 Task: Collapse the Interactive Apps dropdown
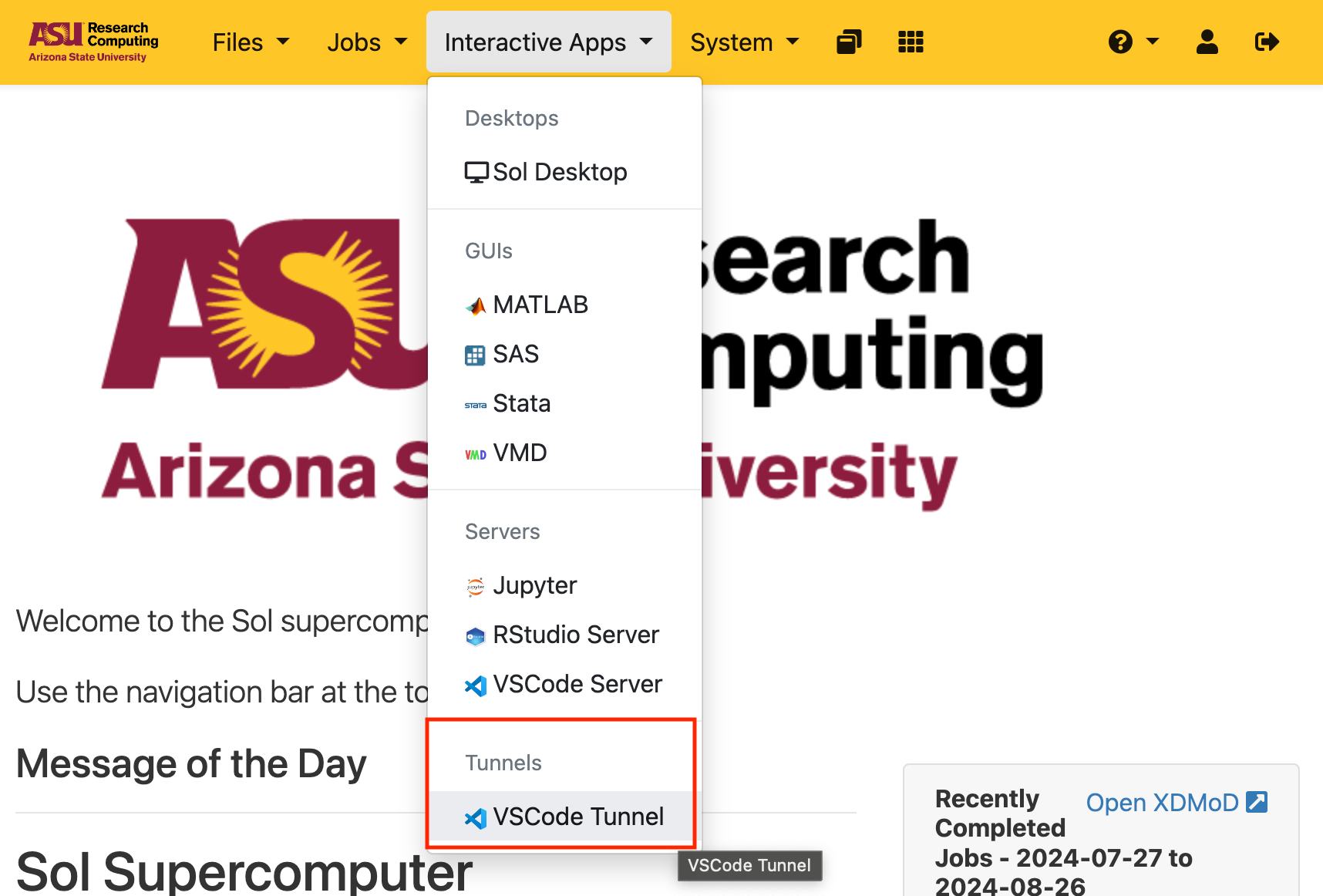548,42
